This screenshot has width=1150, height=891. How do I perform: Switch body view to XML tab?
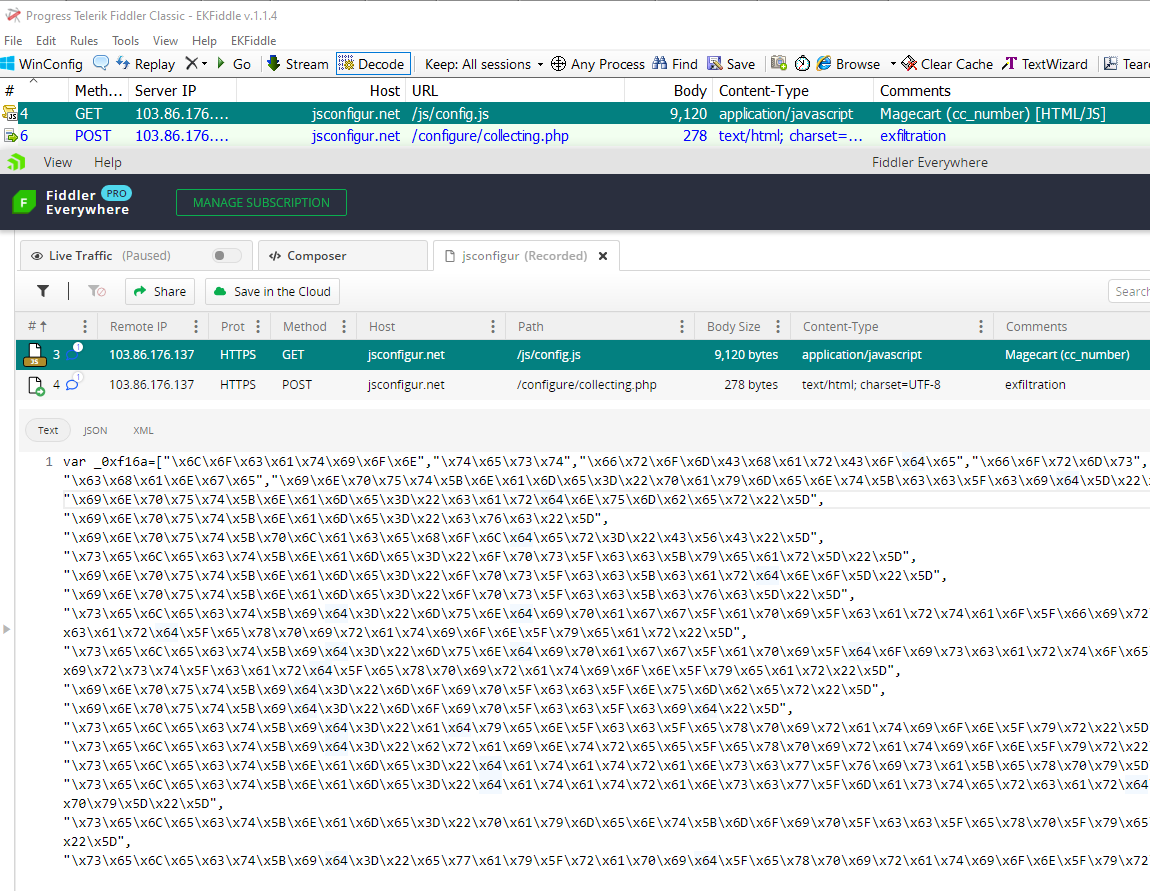point(143,430)
